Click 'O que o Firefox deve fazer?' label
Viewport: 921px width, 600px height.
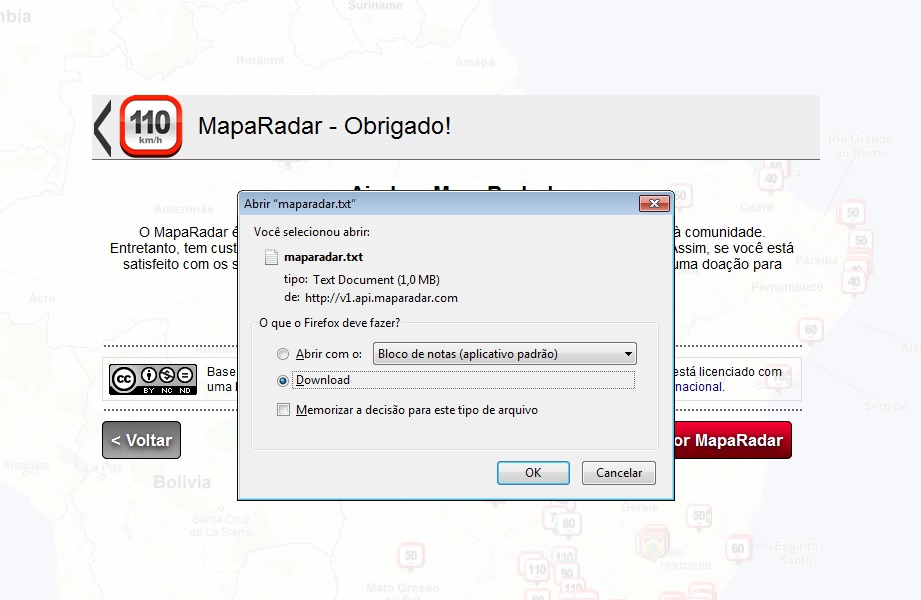(x=330, y=323)
